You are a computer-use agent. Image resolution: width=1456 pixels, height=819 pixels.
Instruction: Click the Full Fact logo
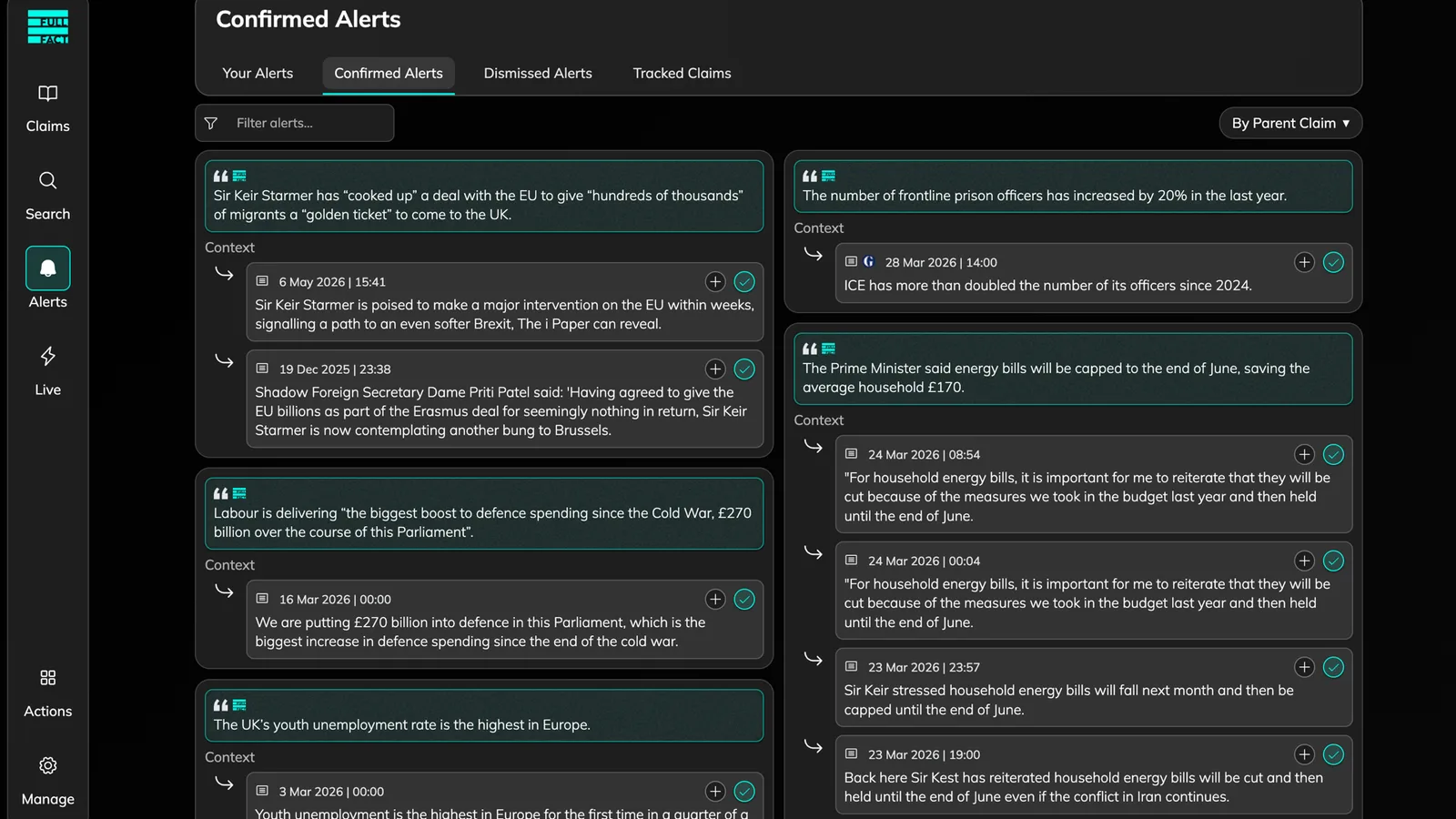(47, 26)
